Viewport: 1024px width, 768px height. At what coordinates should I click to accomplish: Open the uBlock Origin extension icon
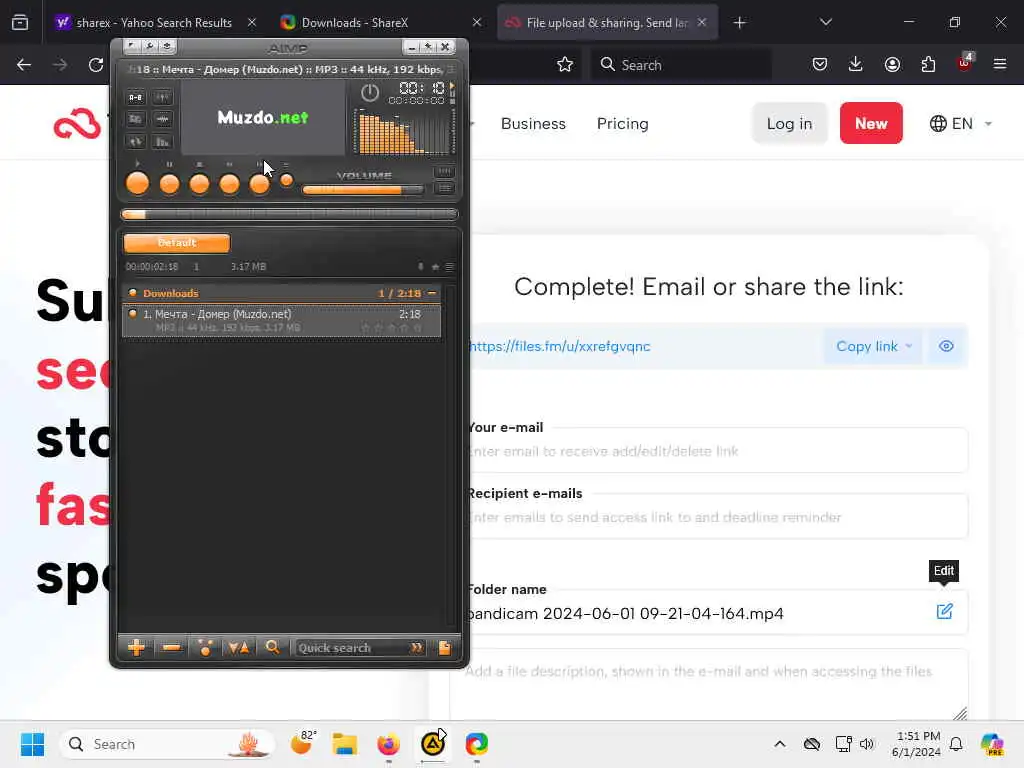click(x=964, y=63)
